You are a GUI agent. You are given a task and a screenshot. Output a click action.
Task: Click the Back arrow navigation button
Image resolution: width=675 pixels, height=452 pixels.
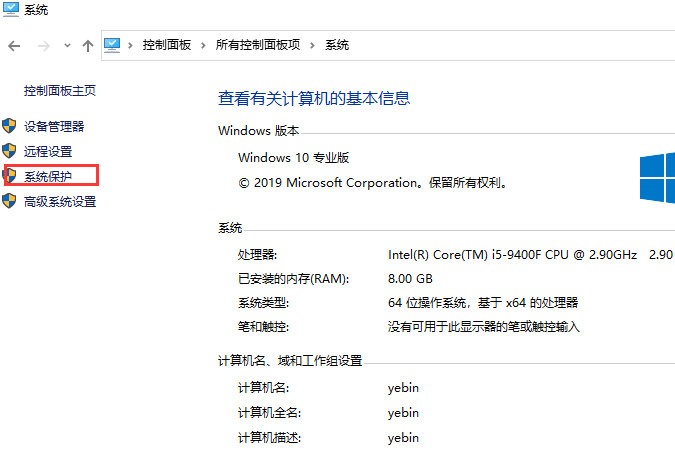pyautogui.click(x=15, y=46)
